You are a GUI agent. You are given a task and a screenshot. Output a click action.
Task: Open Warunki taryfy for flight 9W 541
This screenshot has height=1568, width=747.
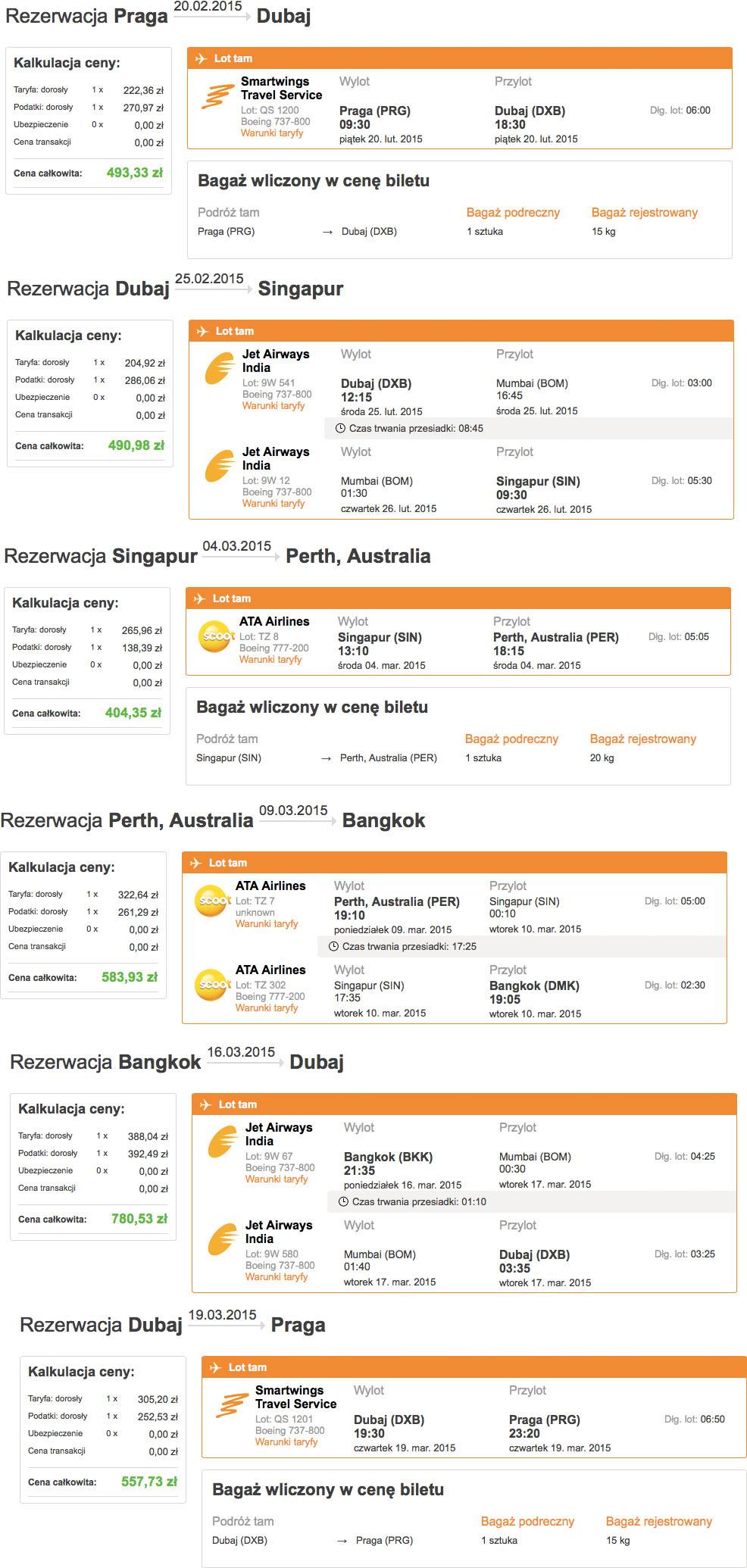click(273, 406)
